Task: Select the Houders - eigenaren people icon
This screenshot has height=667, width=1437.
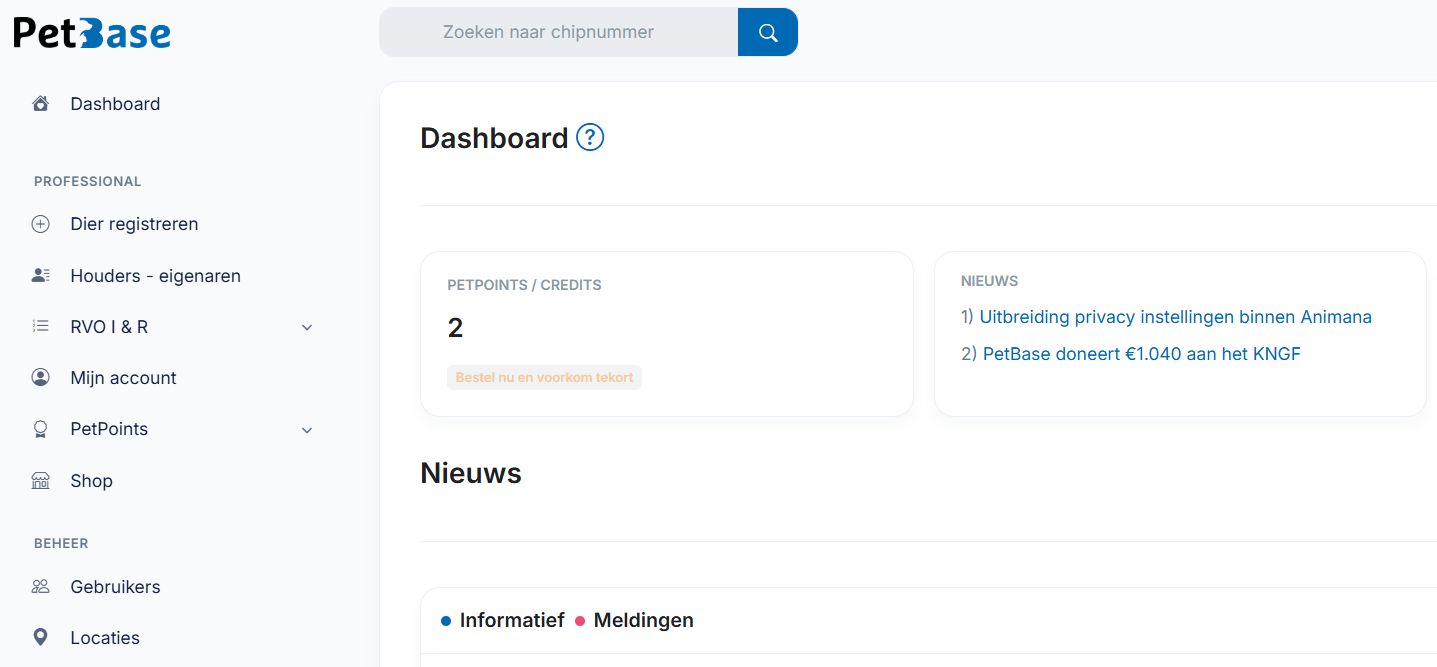Action: coord(40,275)
